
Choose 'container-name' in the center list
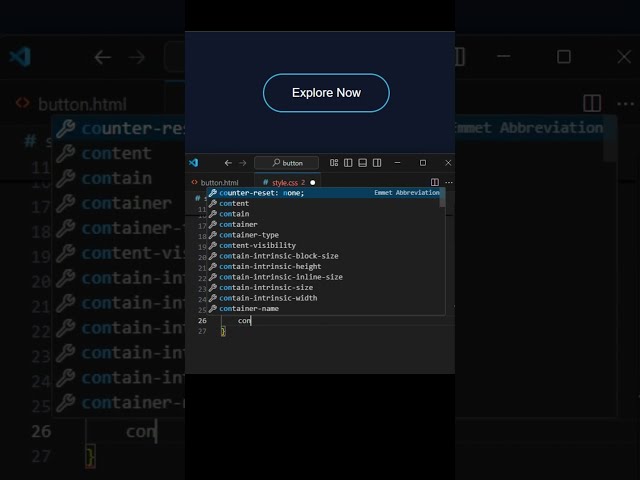click(x=323, y=309)
